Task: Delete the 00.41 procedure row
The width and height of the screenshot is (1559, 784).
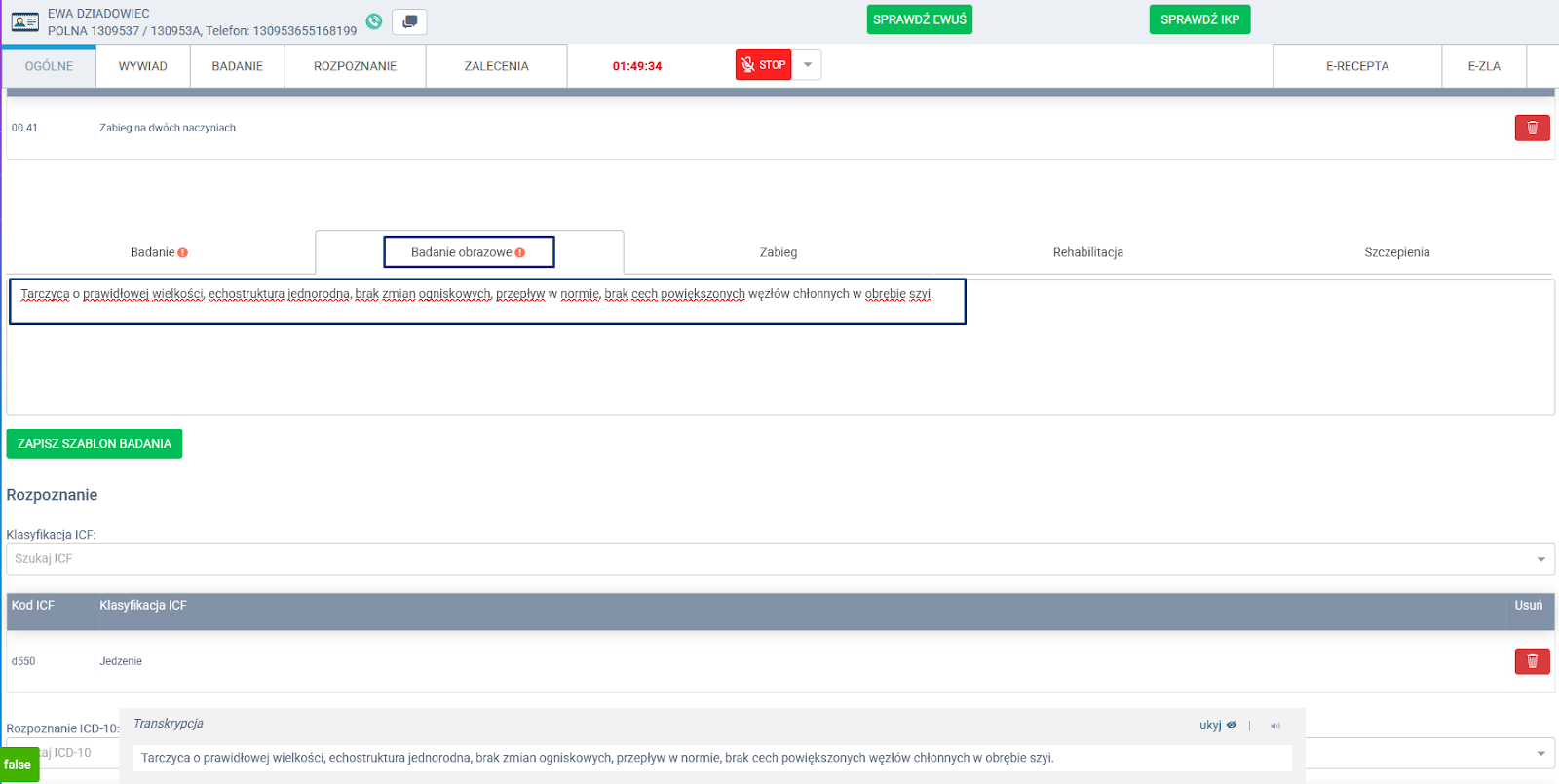Action: 1532,128
